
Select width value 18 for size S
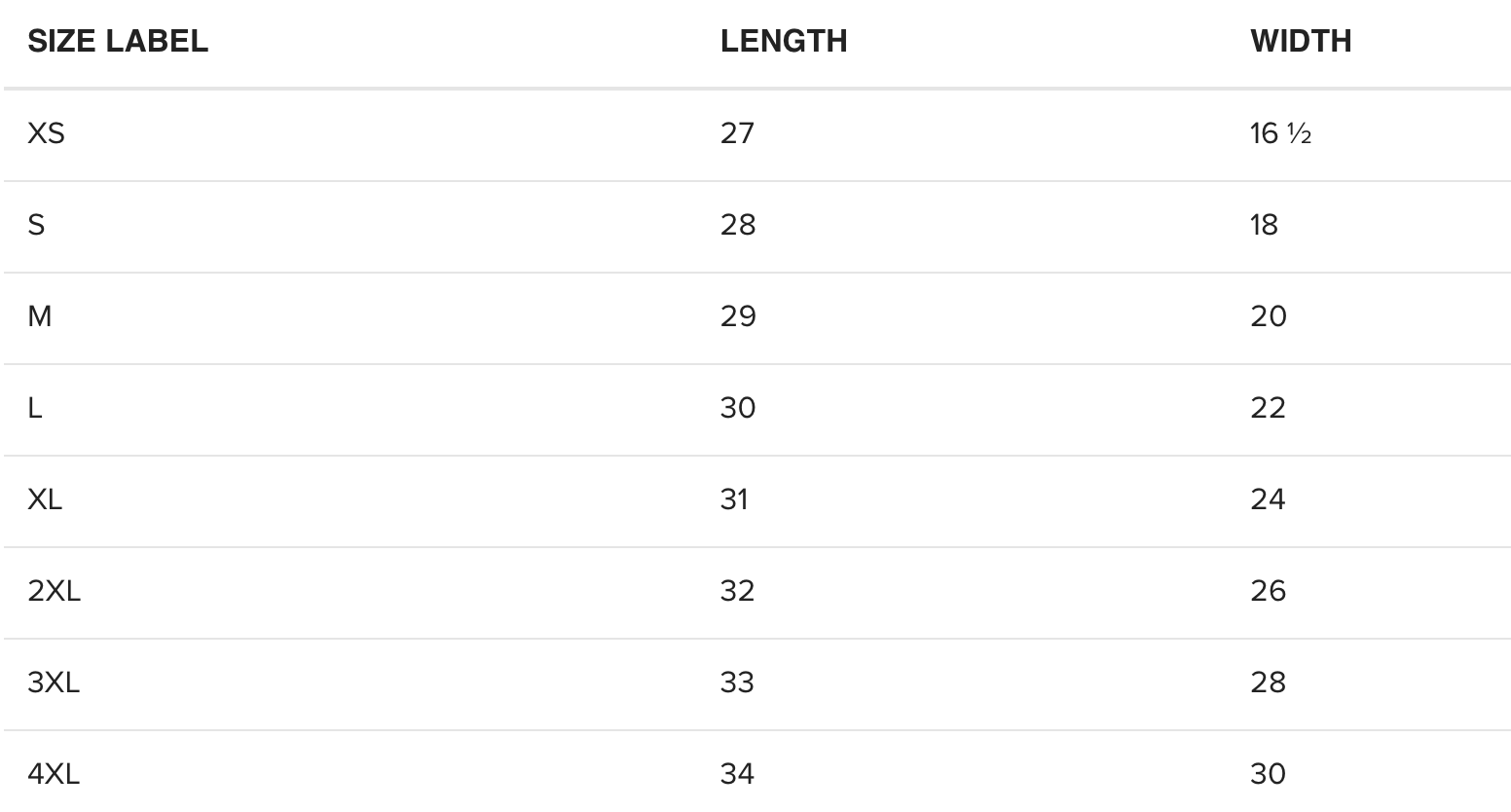1264,225
